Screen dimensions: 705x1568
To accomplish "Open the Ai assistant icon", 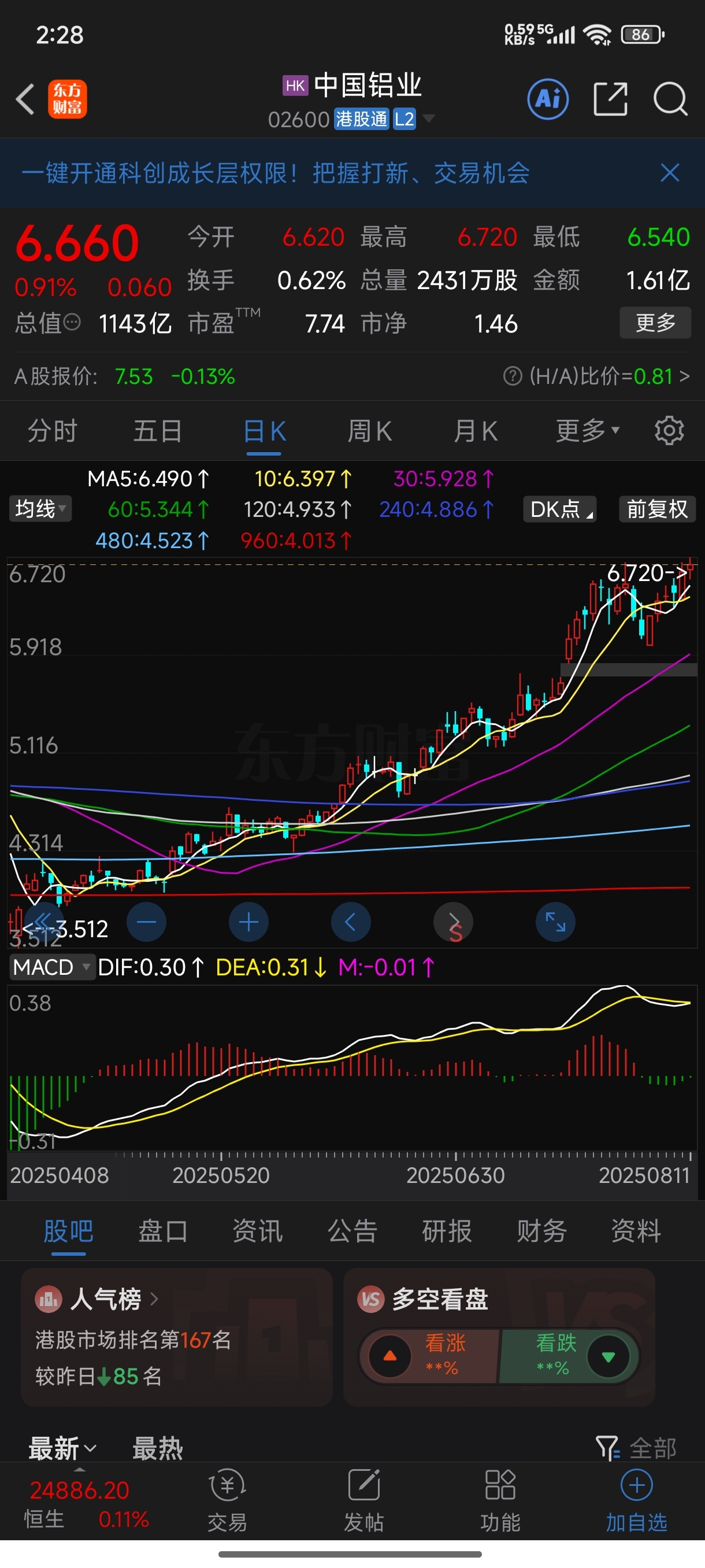I will (x=548, y=99).
